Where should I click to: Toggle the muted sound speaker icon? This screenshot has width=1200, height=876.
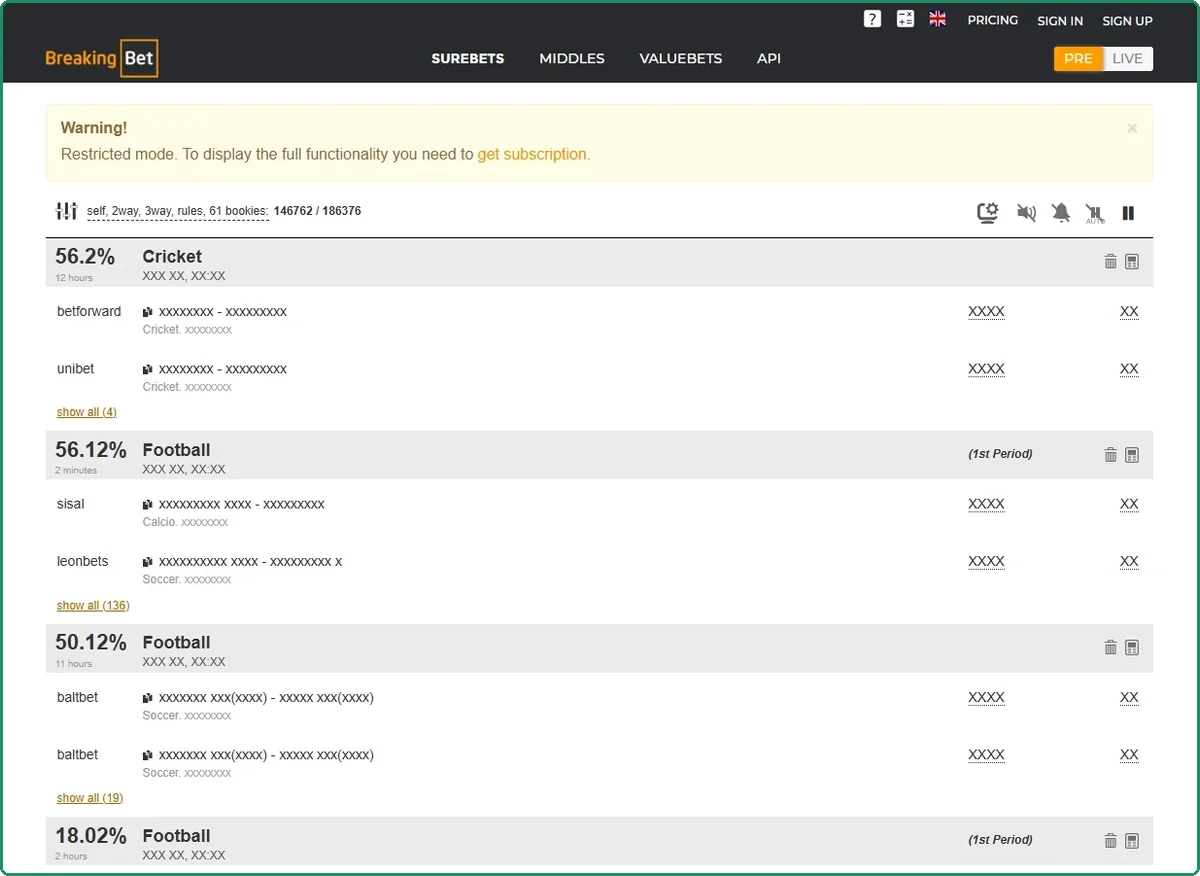(x=1026, y=212)
